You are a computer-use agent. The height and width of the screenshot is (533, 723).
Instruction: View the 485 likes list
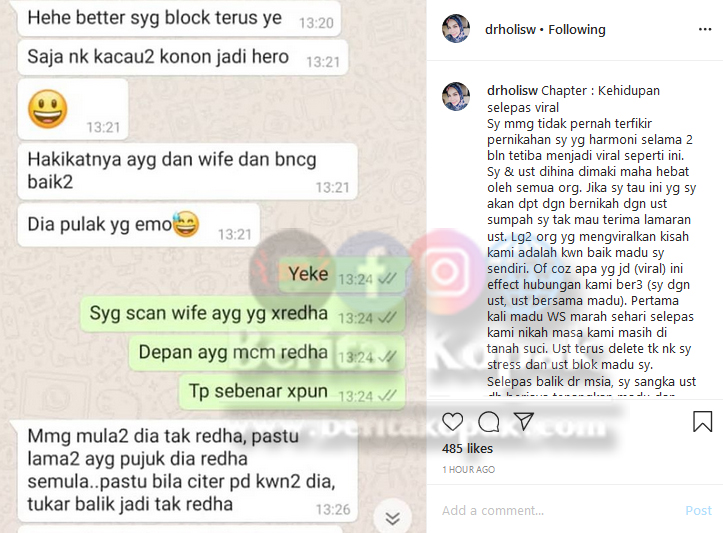(x=467, y=448)
